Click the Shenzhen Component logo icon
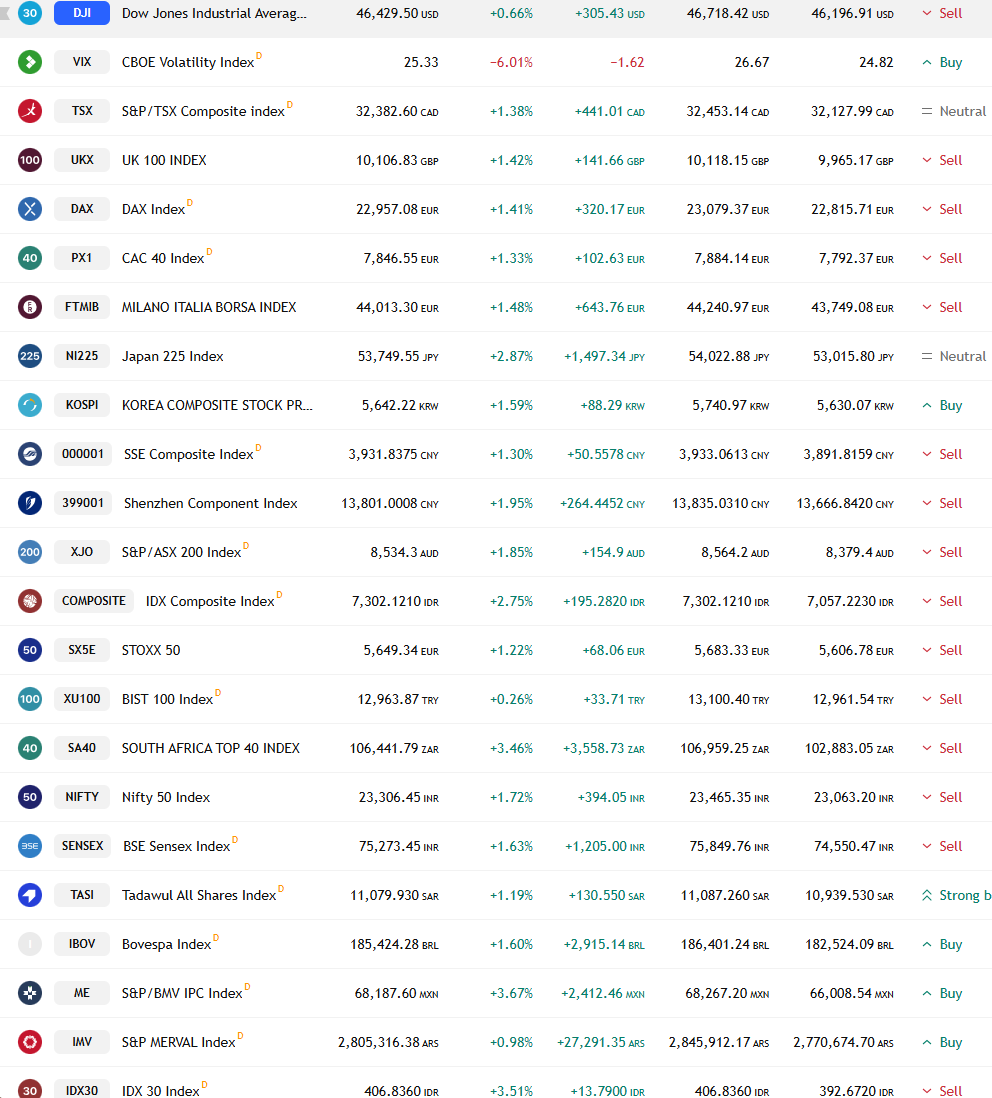992x1098 pixels. click(29, 503)
